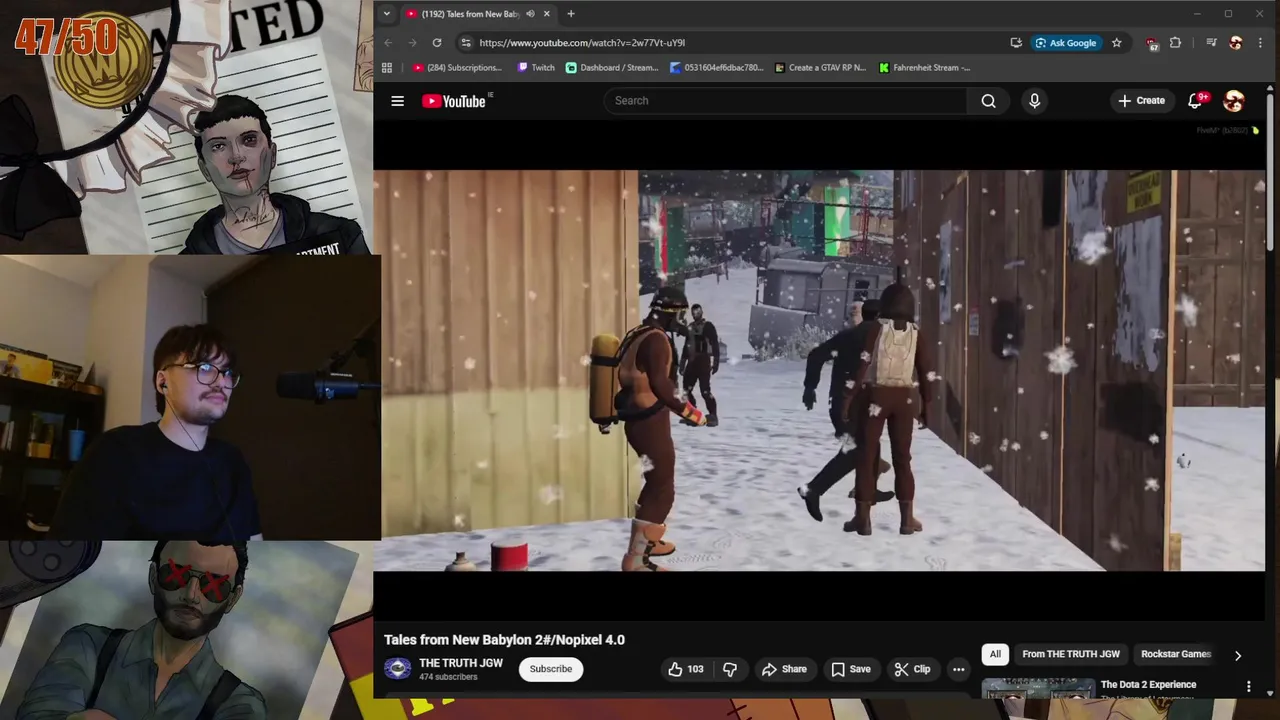View site information icon in address bar
This screenshot has width=1280, height=720.
[465, 43]
